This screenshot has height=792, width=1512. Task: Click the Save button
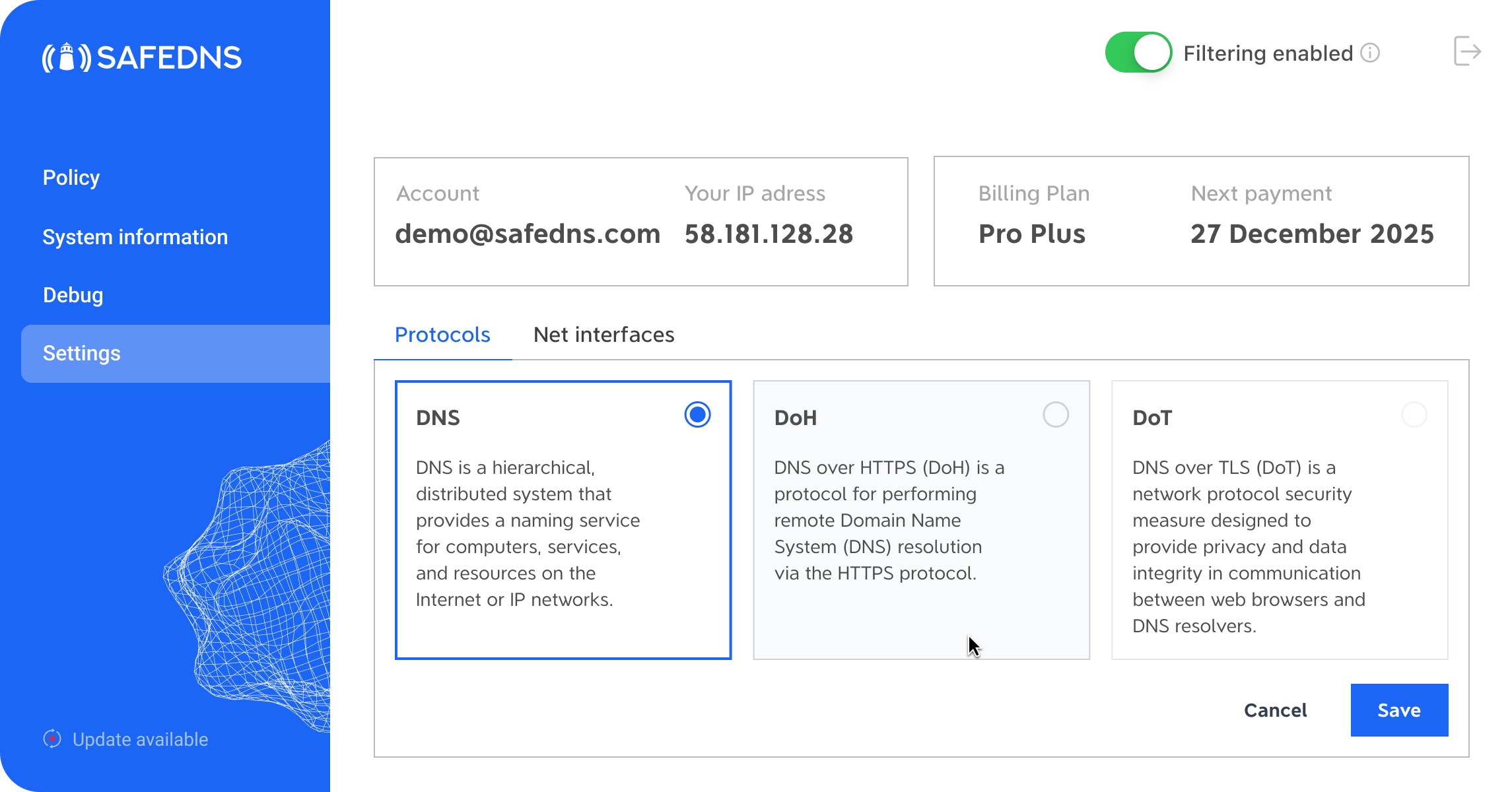tap(1399, 710)
